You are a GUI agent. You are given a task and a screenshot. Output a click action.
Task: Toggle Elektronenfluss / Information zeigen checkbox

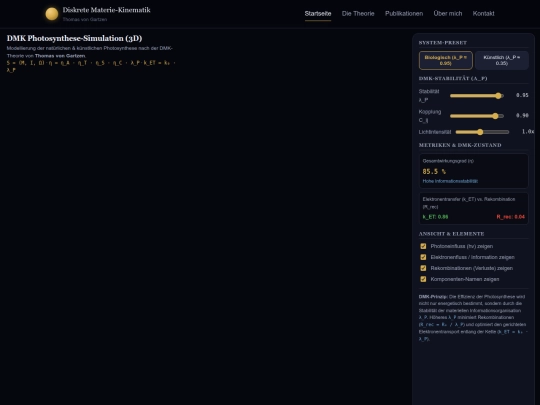point(423,257)
